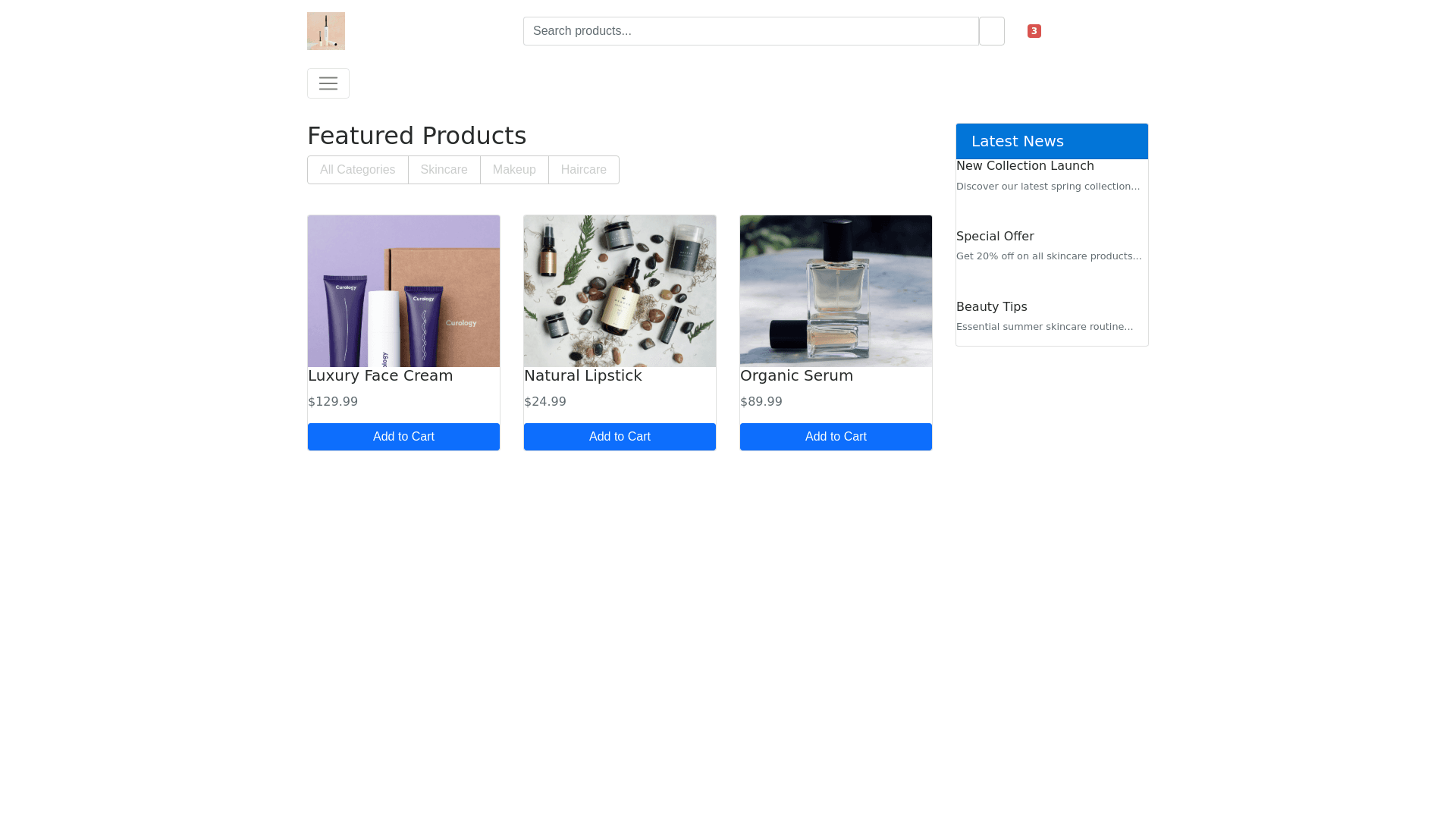This screenshot has width=1456, height=819.
Task: Click the store logo image
Action: click(x=325, y=31)
